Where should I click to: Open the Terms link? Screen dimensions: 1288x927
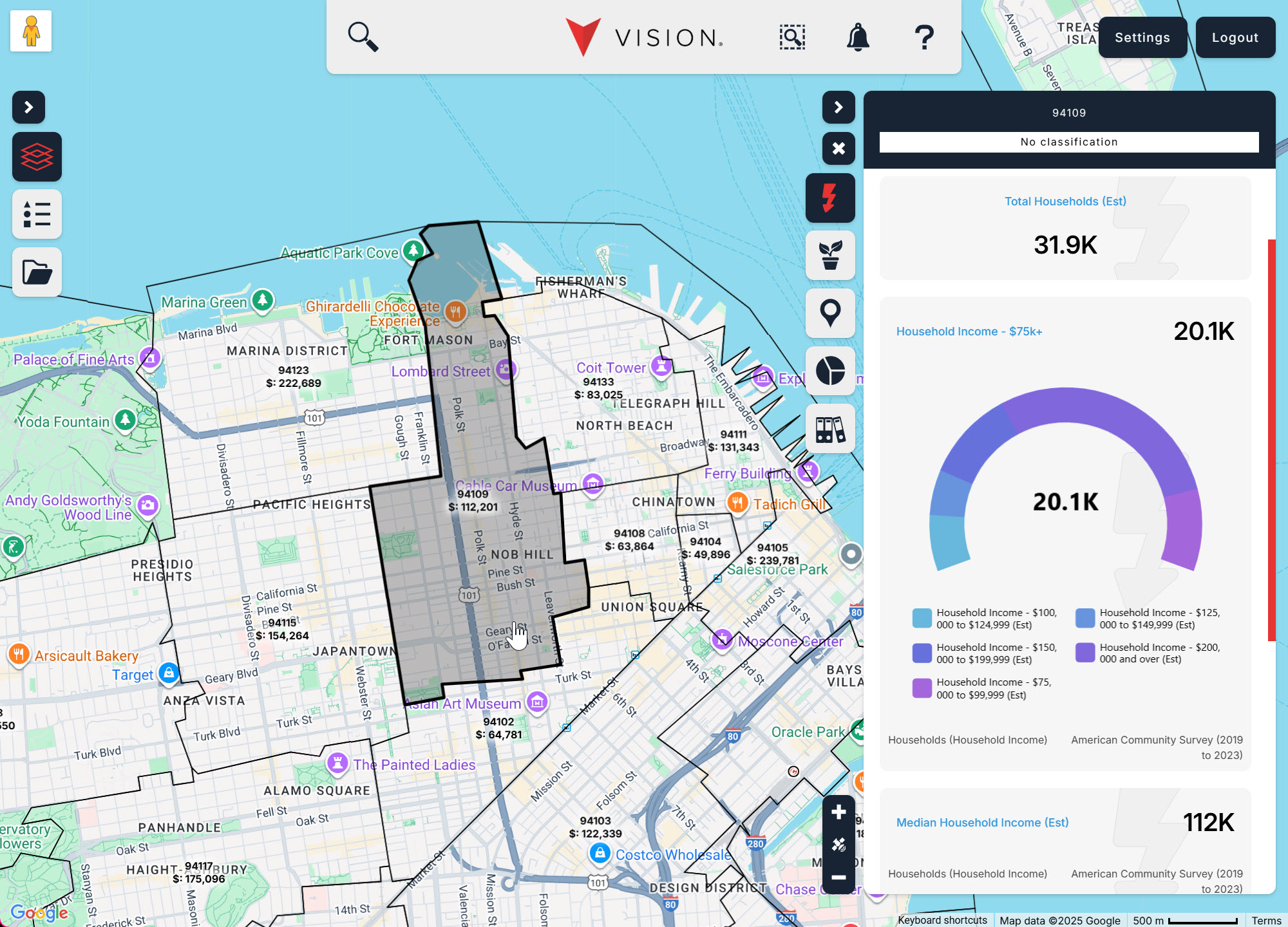coord(1268,920)
